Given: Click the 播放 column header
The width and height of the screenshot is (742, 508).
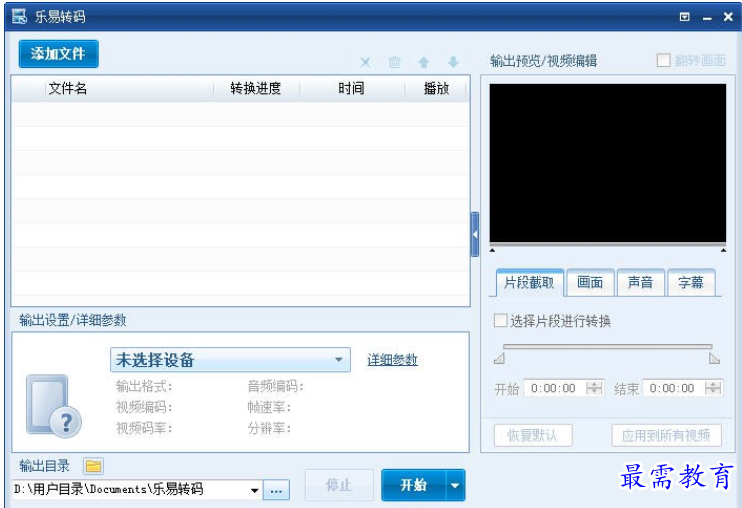Looking at the screenshot, I should (436, 88).
